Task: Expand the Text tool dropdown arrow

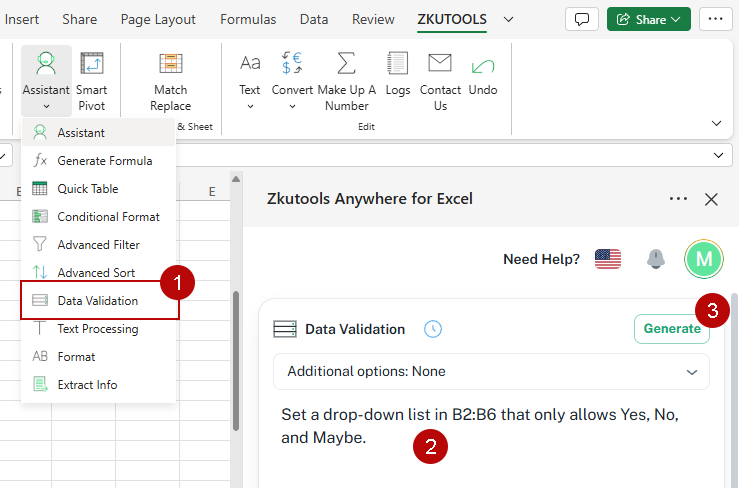Action: 250,107
